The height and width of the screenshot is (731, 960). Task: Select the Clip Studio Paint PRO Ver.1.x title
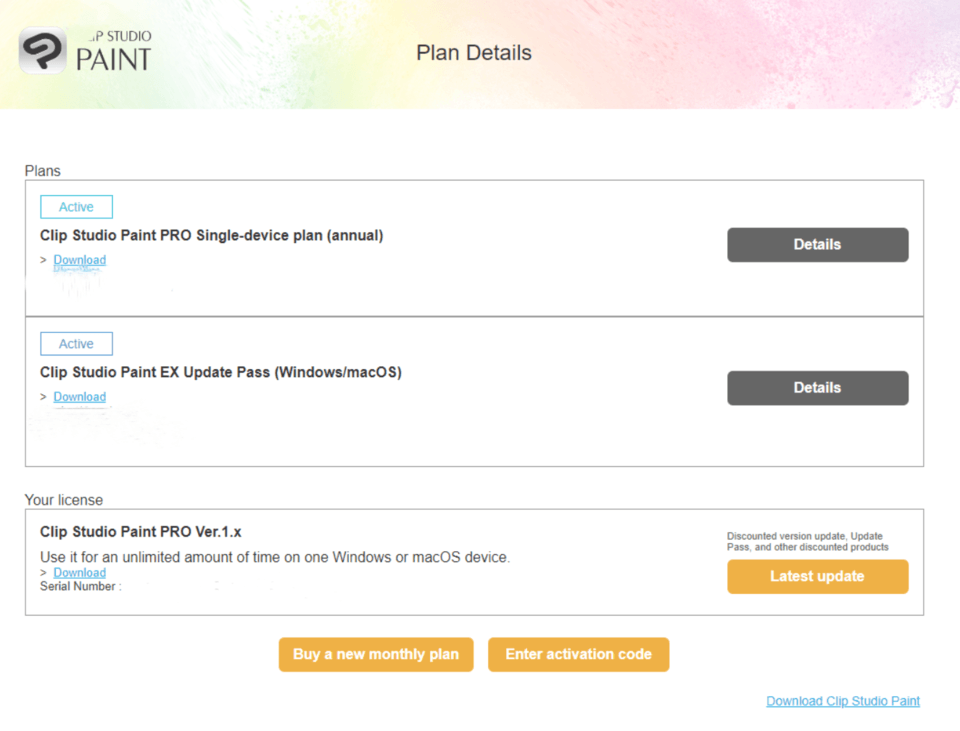(141, 532)
